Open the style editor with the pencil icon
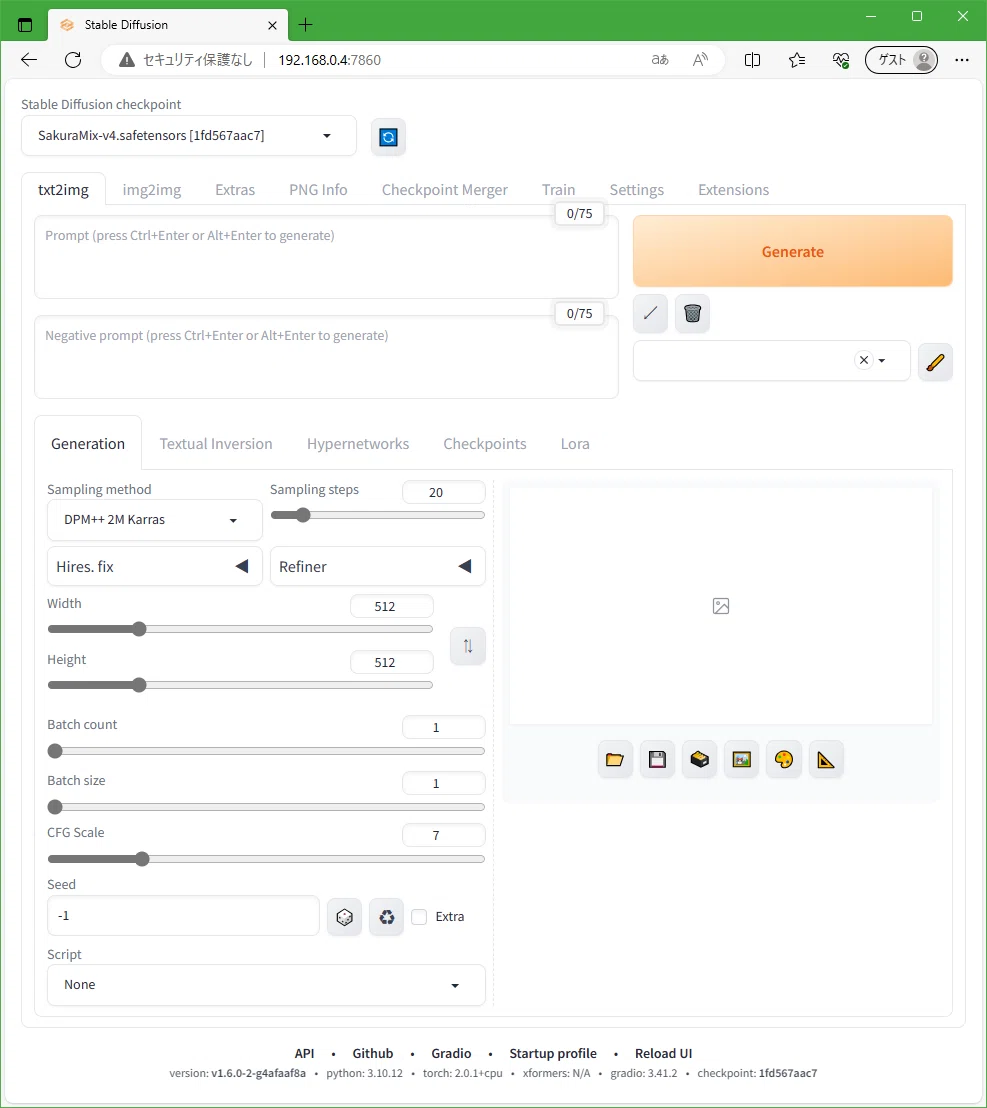Screen dimensions: 987x1108 (x=935, y=363)
